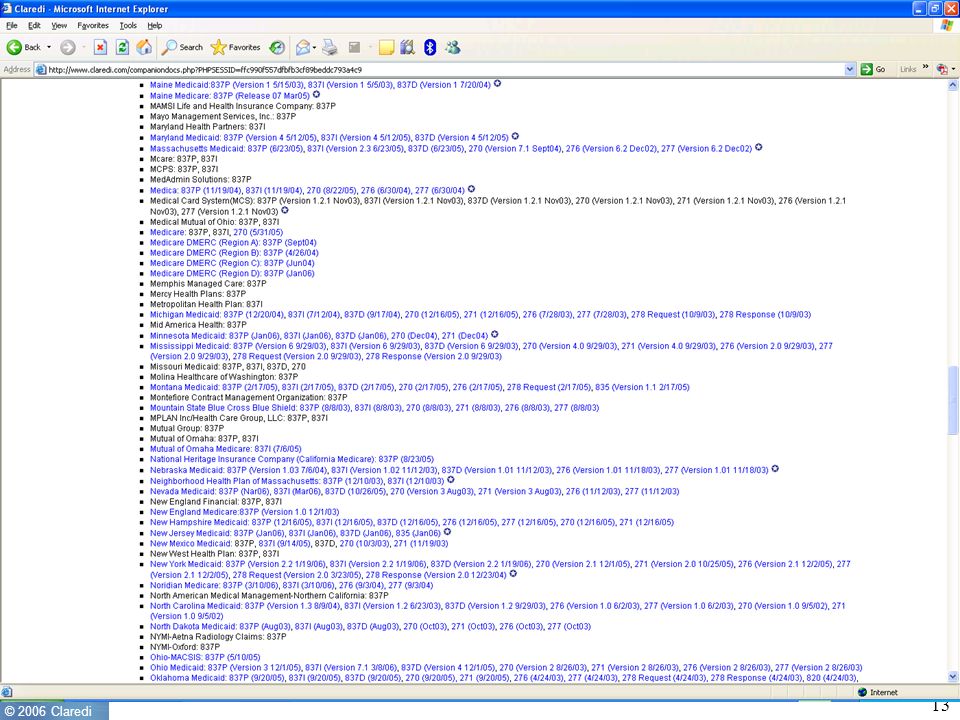Refresh the page using the green arrows icon

(122, 47)
